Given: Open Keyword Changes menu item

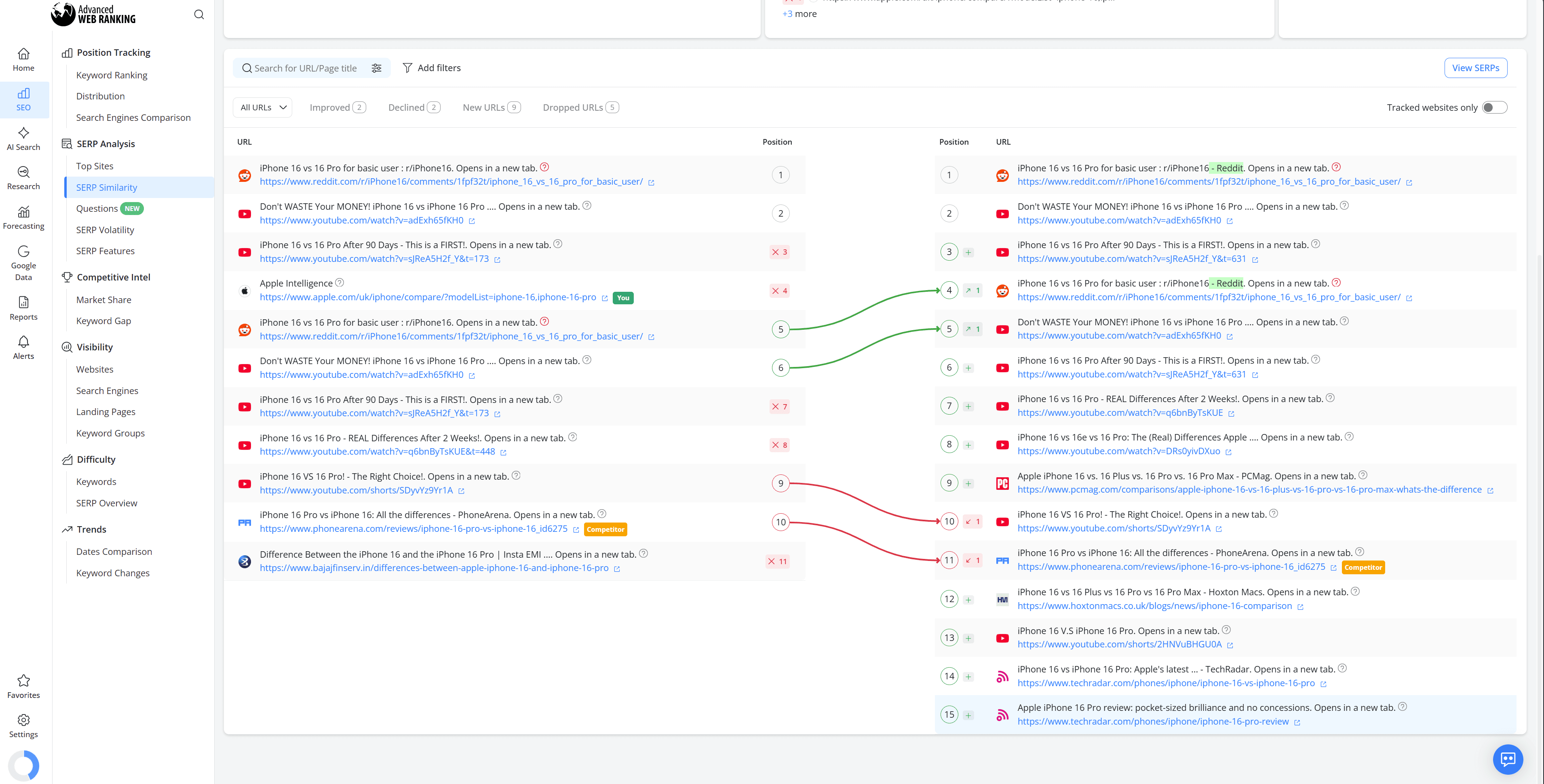Looking at the screenshot, I should tap(113, 573).
